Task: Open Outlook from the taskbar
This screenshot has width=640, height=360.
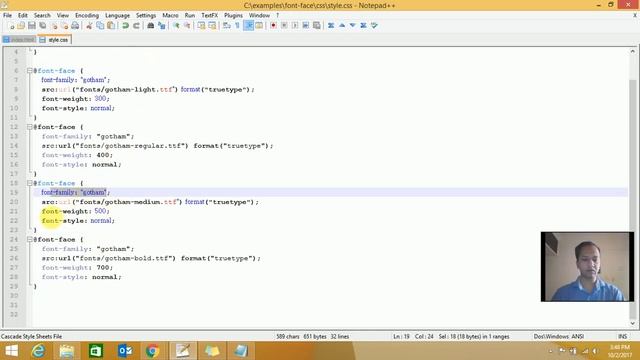Action: pos(125,351)
